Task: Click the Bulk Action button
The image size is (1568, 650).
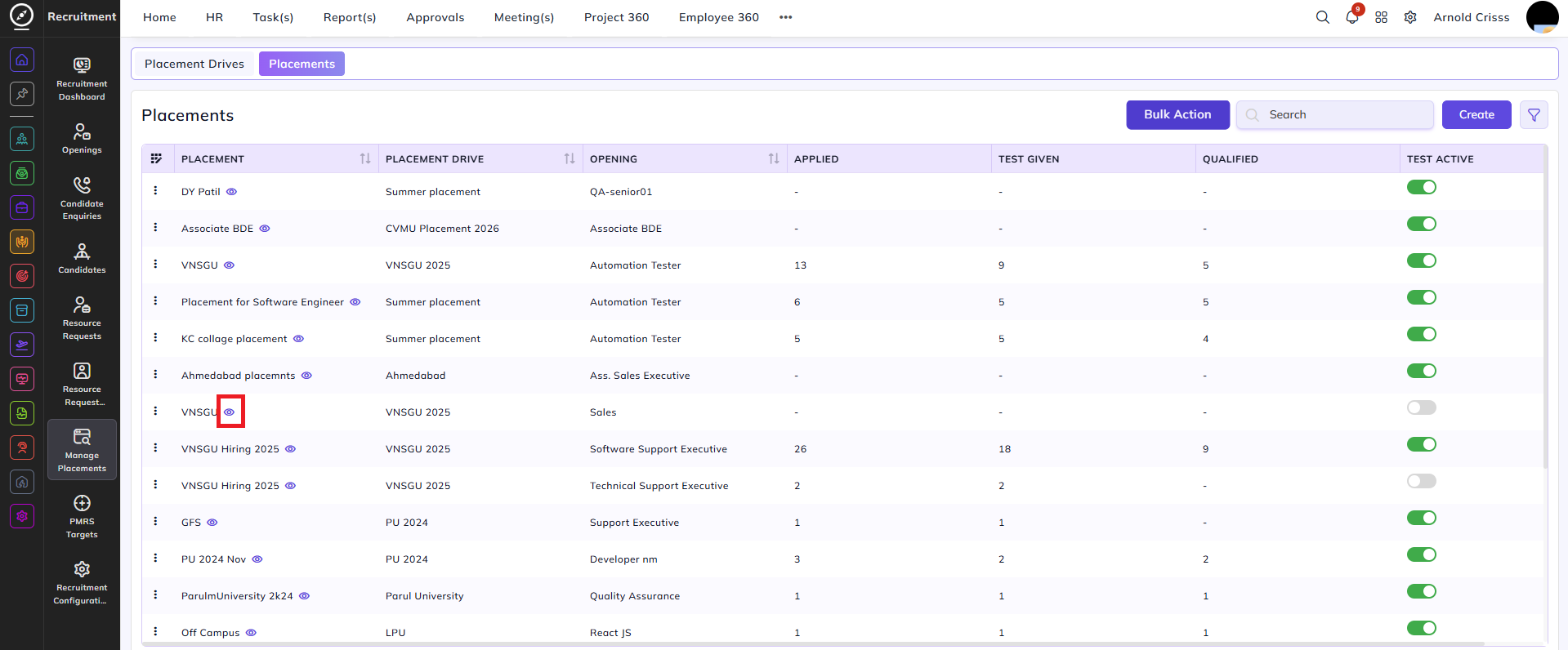Action: tap(1177, 115)
